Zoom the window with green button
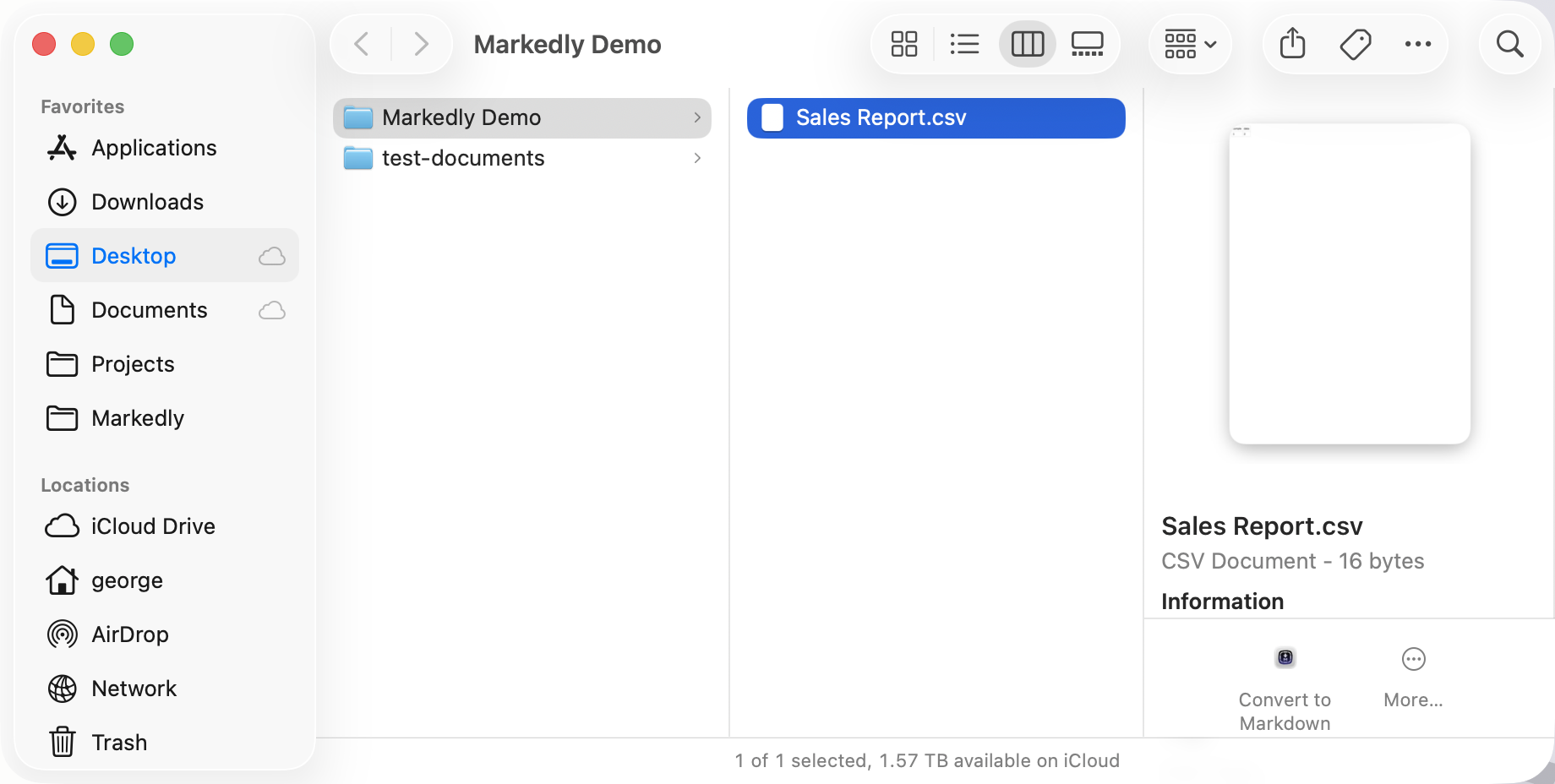The width and height of the screenshot is (1555, 784). click(x=122, y=44)
